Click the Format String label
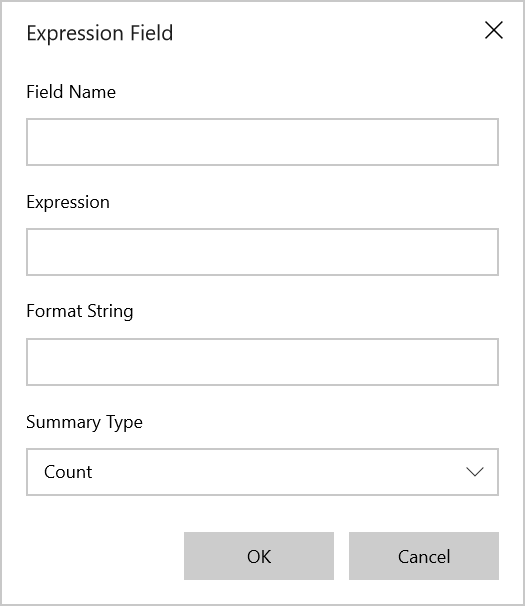This screenshot has width=525, height=606. [x=80, y=312]
